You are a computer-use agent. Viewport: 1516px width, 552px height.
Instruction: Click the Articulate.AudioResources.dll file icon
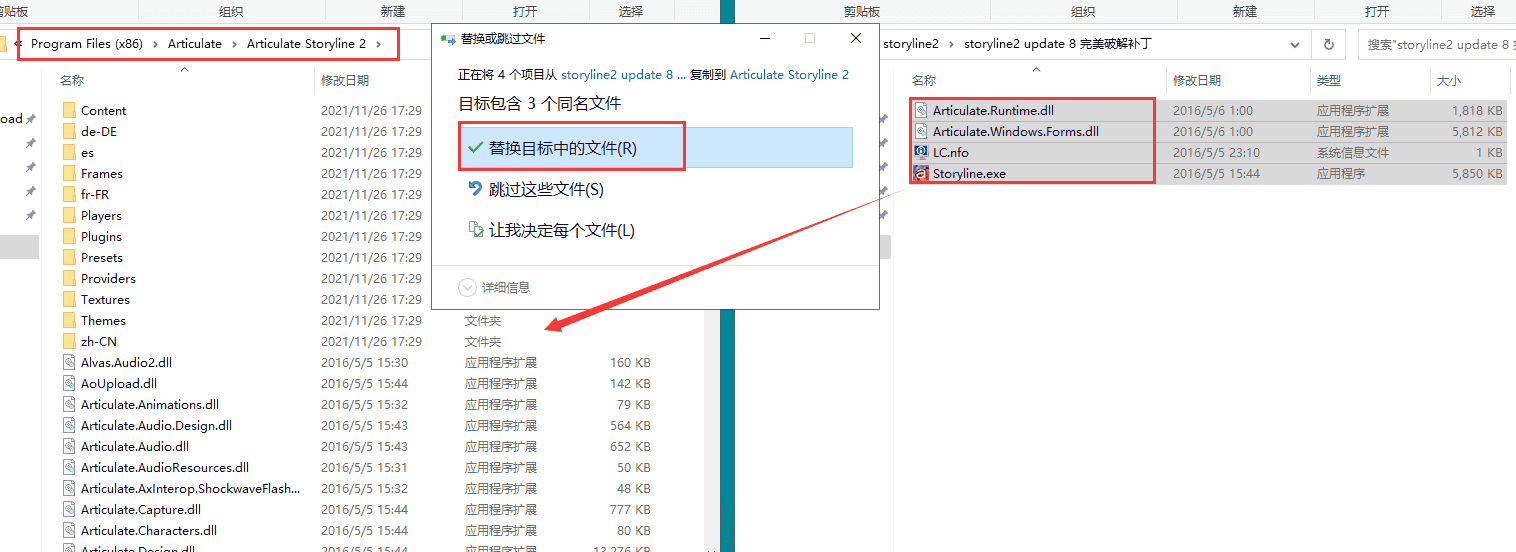click(x=68, y=467)
